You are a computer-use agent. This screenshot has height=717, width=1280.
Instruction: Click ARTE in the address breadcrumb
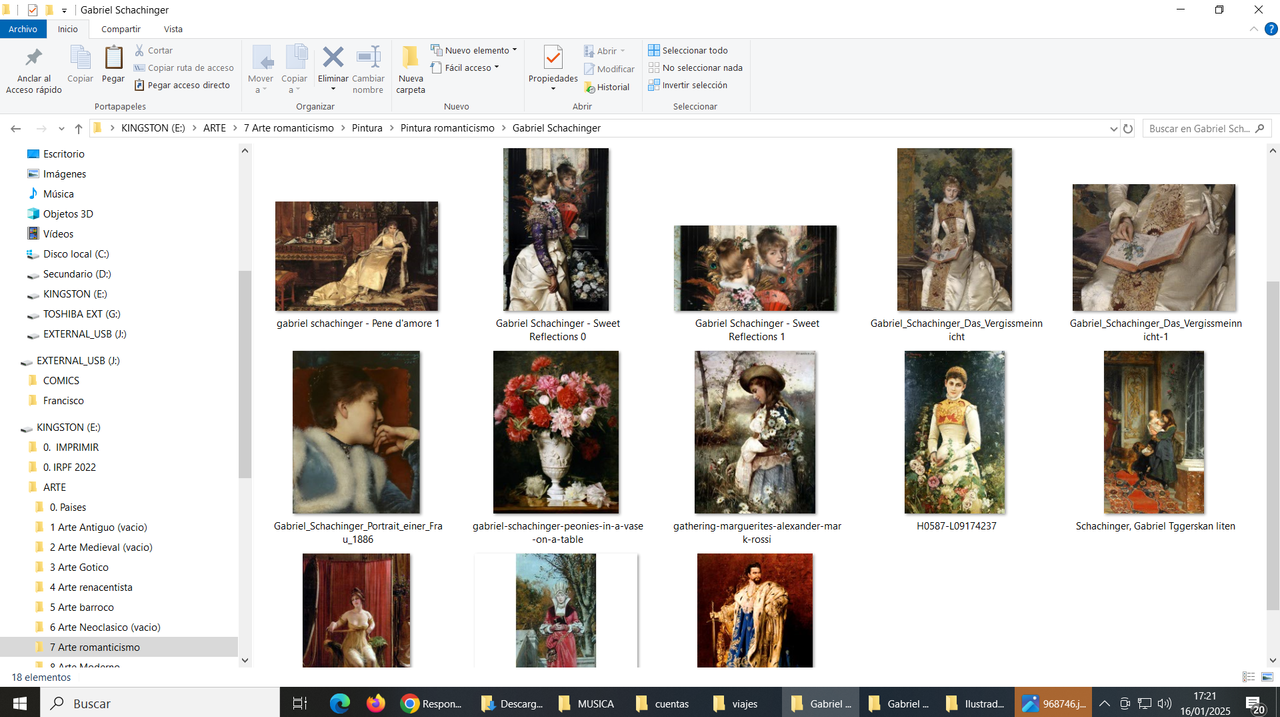(214, 129)
